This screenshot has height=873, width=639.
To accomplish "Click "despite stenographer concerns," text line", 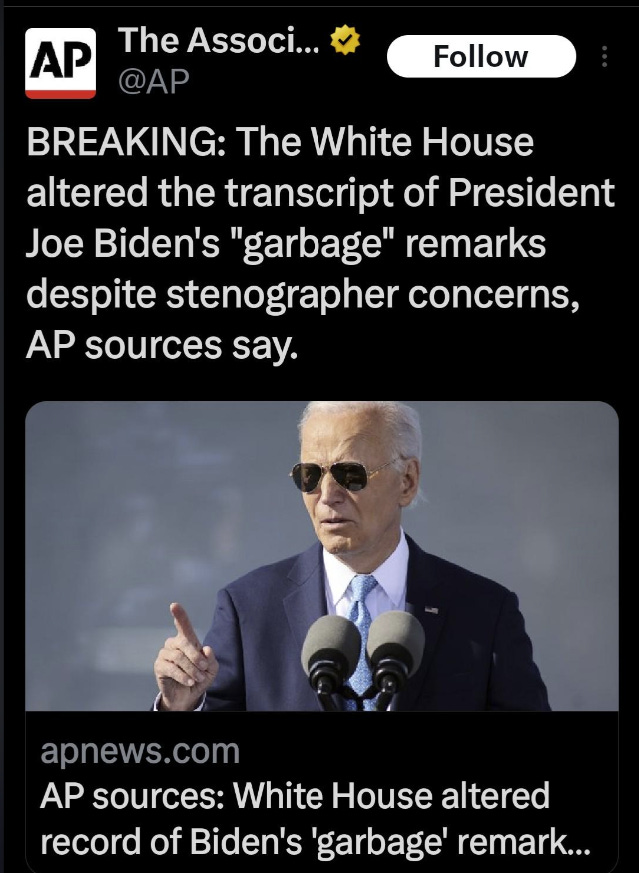I will 303,294.
